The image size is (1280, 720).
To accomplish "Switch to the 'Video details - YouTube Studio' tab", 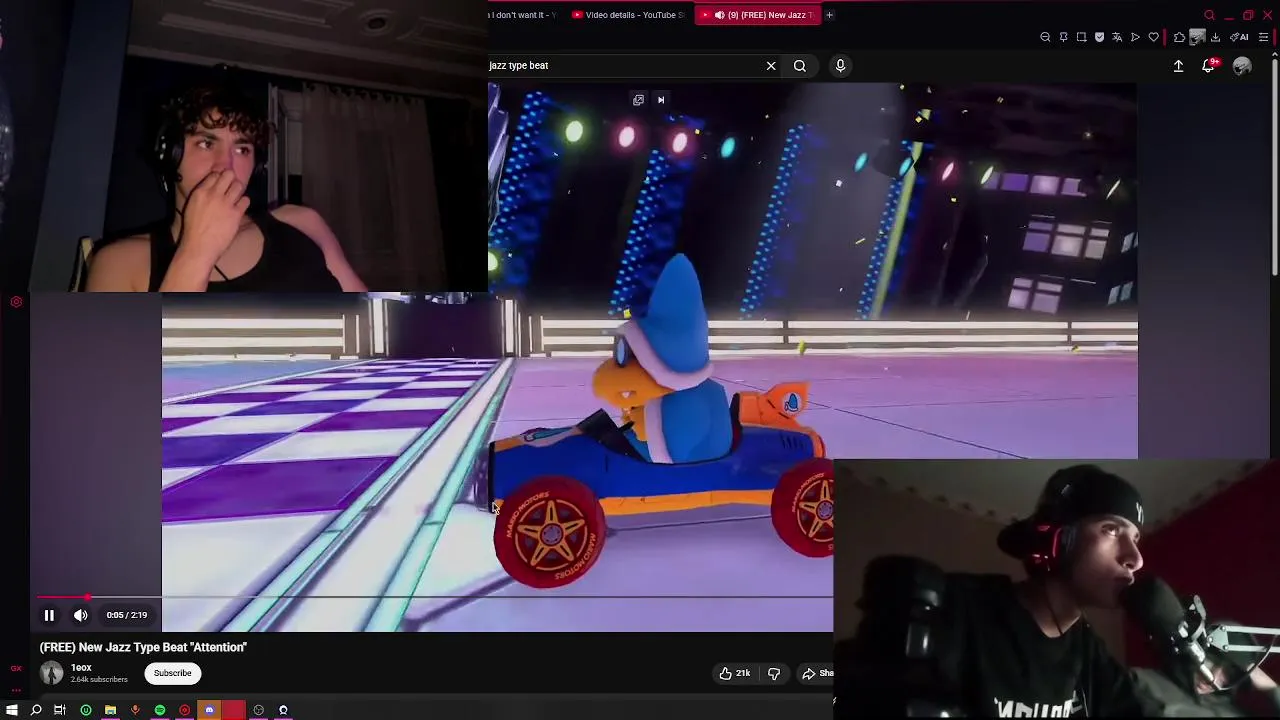I will click(x=630, y=15).
